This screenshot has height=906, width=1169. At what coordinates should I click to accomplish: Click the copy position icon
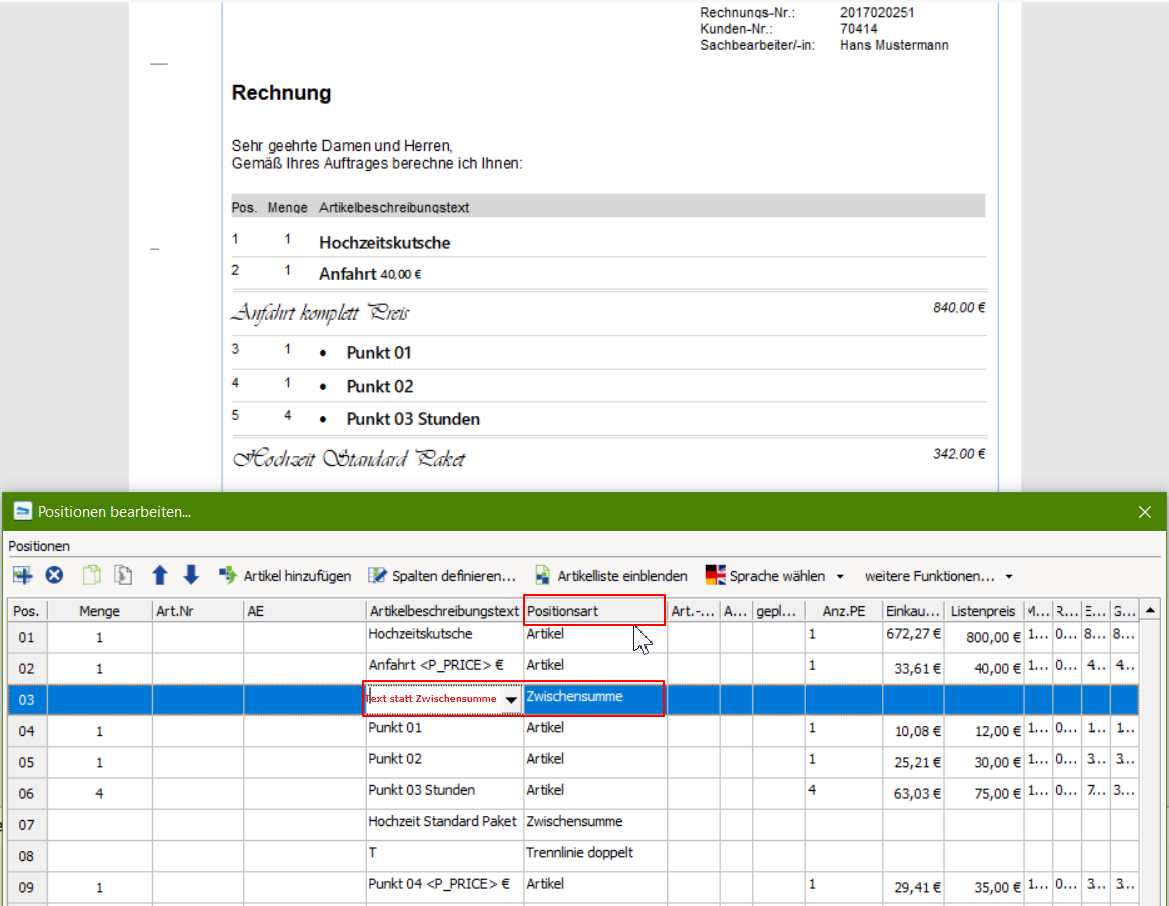[x=92, y=575]
